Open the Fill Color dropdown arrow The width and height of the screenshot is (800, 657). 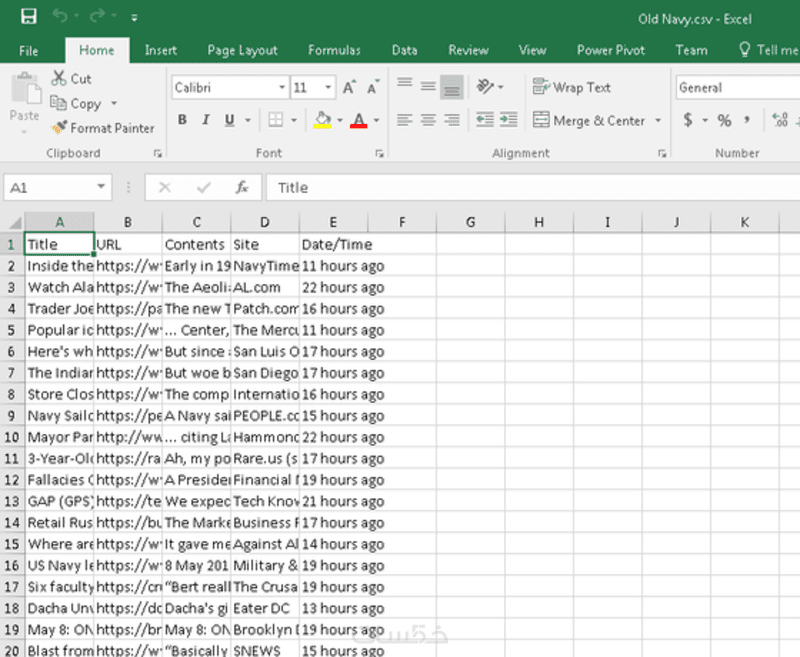click(340, 120)
